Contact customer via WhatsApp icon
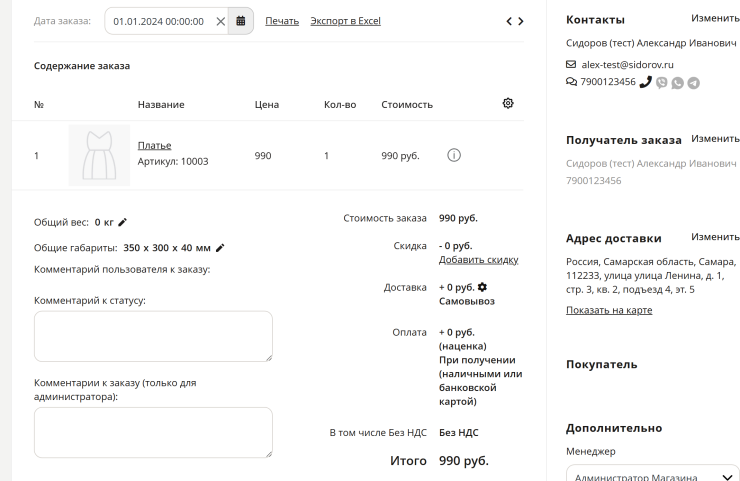This screenshot has width=740, height=481. [x=678, y=83]
